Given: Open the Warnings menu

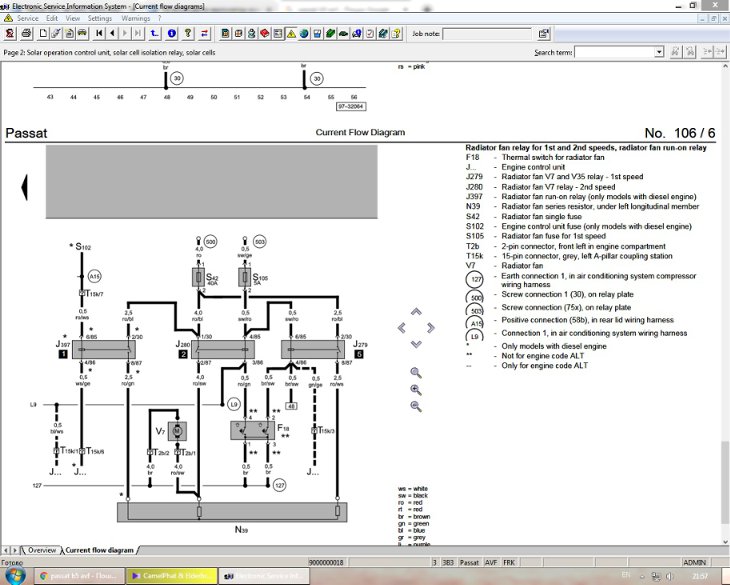Looking at the screenshot, I should pos(135,18).
